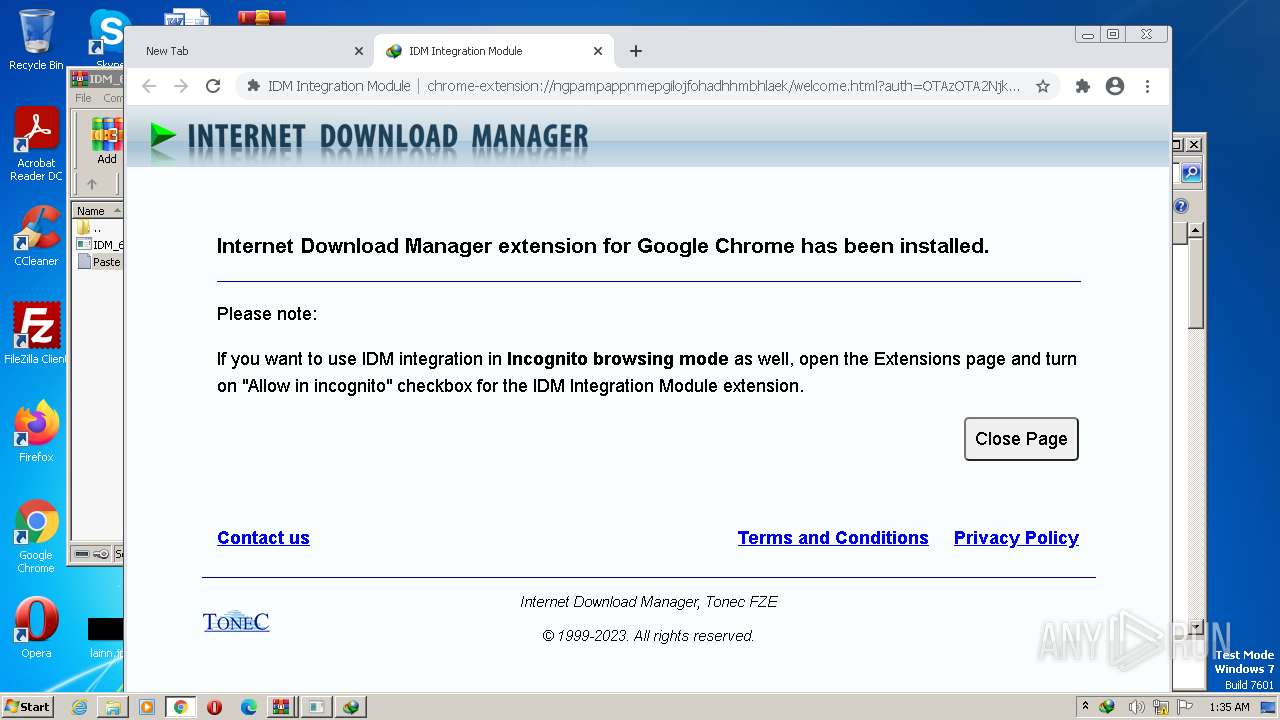Show hidden system tray icons

[1086, 706]
